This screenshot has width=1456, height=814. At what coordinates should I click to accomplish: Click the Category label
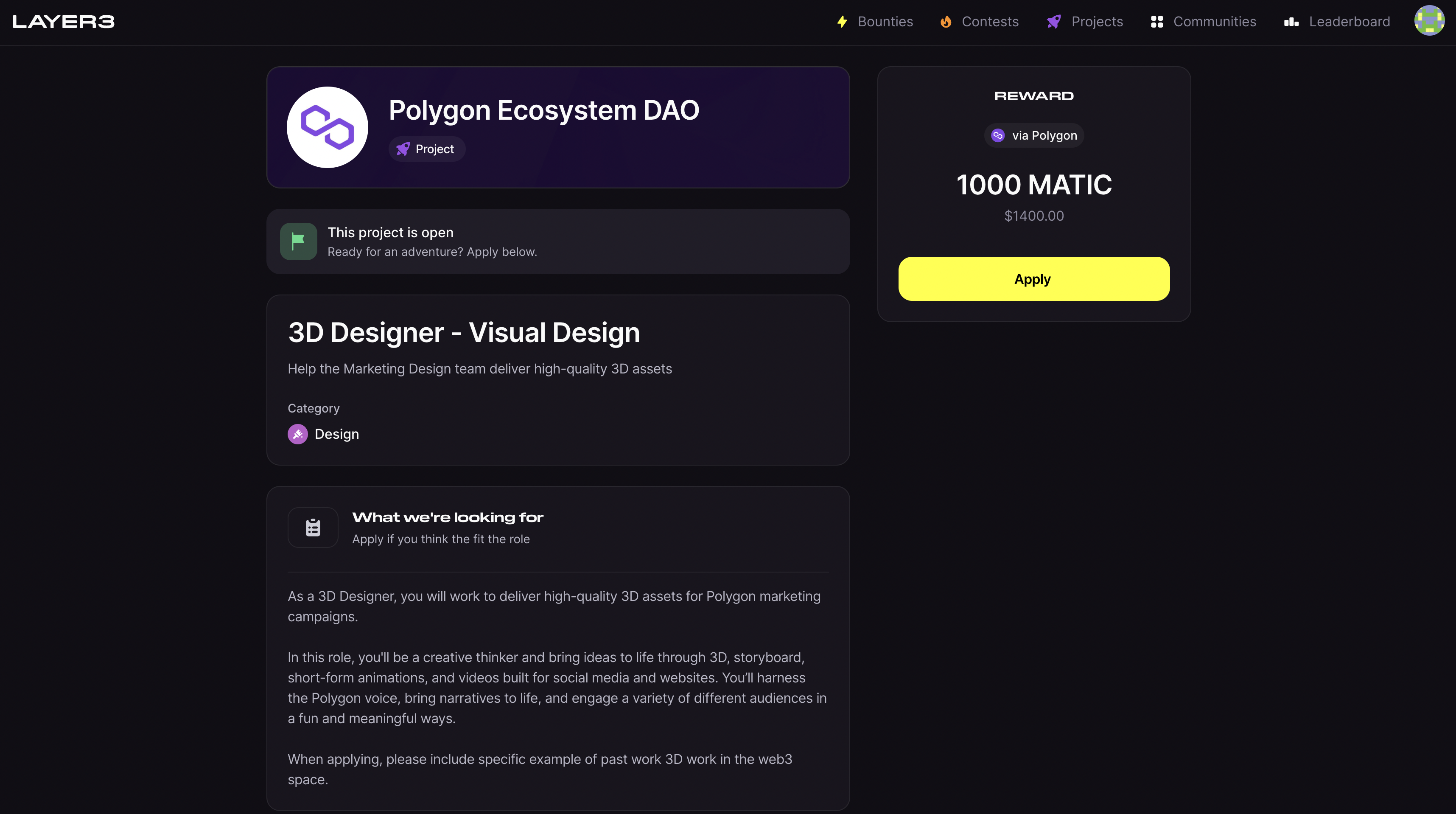(x=314, y=408)
